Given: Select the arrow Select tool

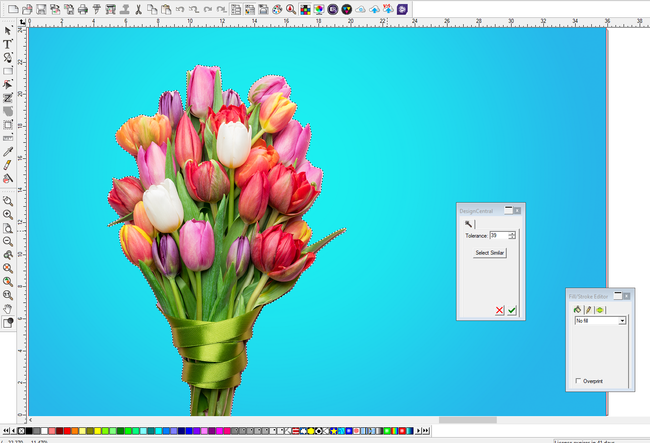Looking at the screenshot, I should pos(7,31).
